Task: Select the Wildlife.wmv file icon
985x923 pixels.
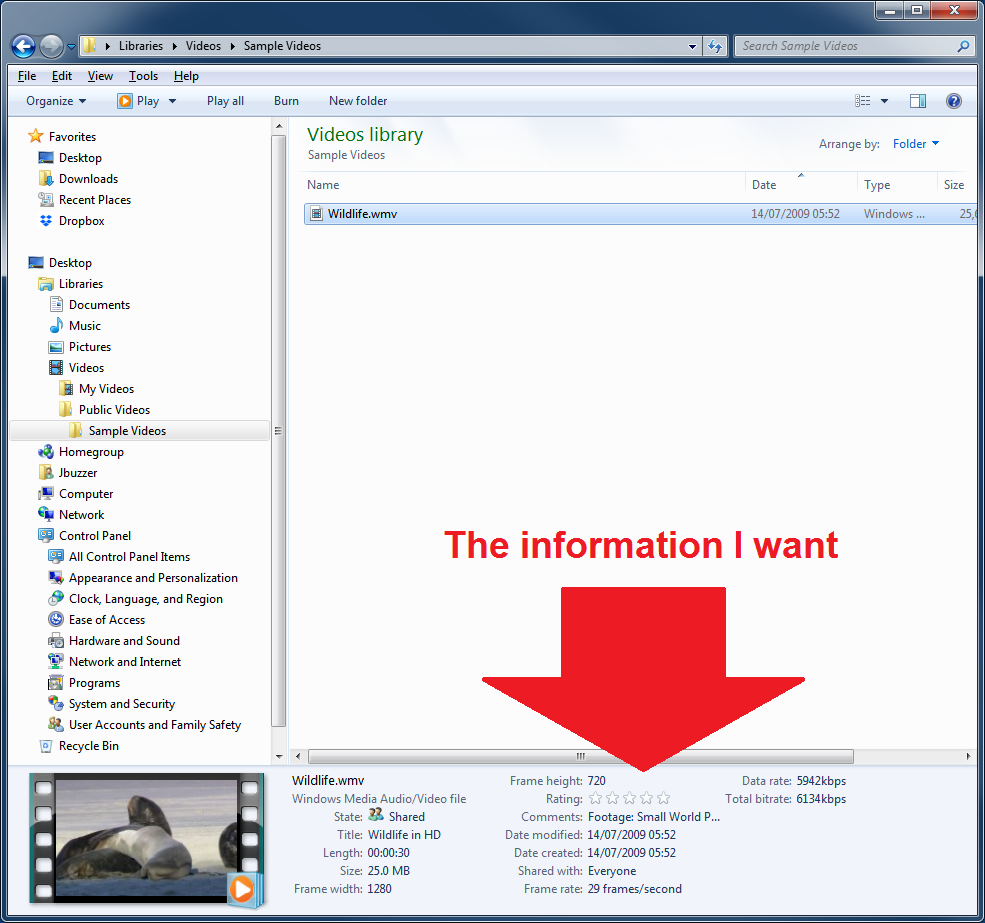Action: (317, 214)
